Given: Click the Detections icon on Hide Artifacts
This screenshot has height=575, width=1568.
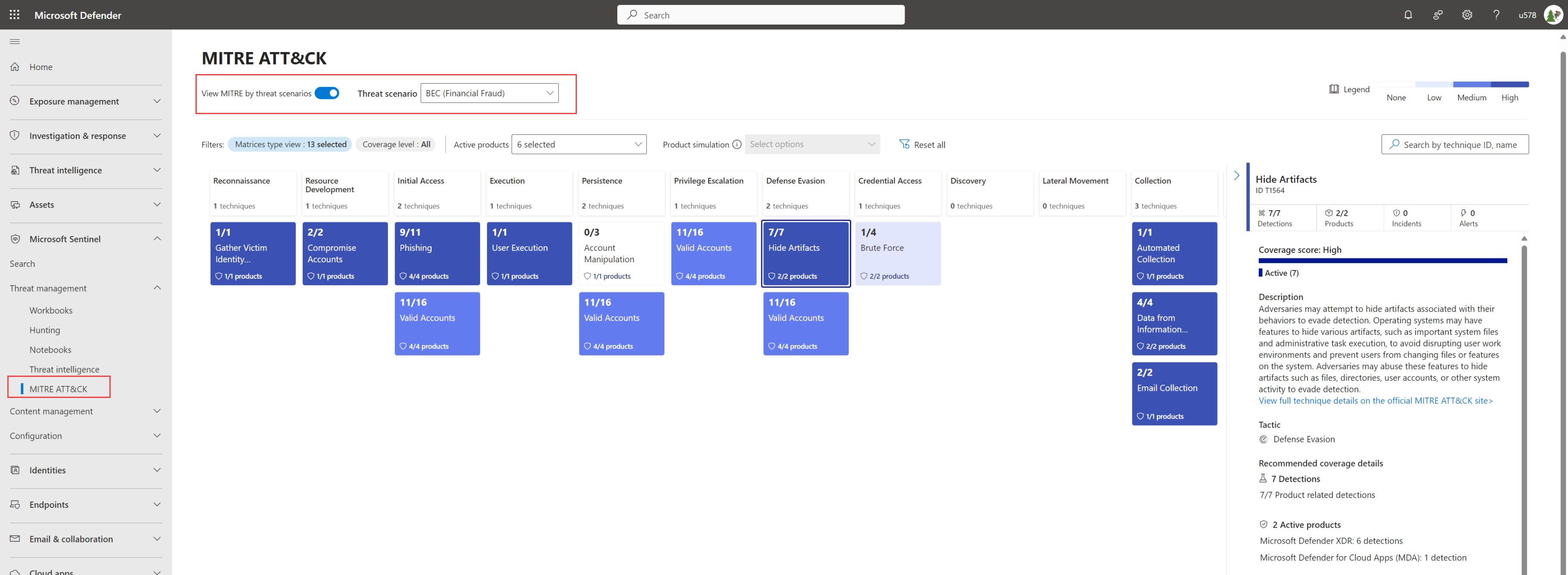Looking at the screenshot, I should coord(1263,212).
